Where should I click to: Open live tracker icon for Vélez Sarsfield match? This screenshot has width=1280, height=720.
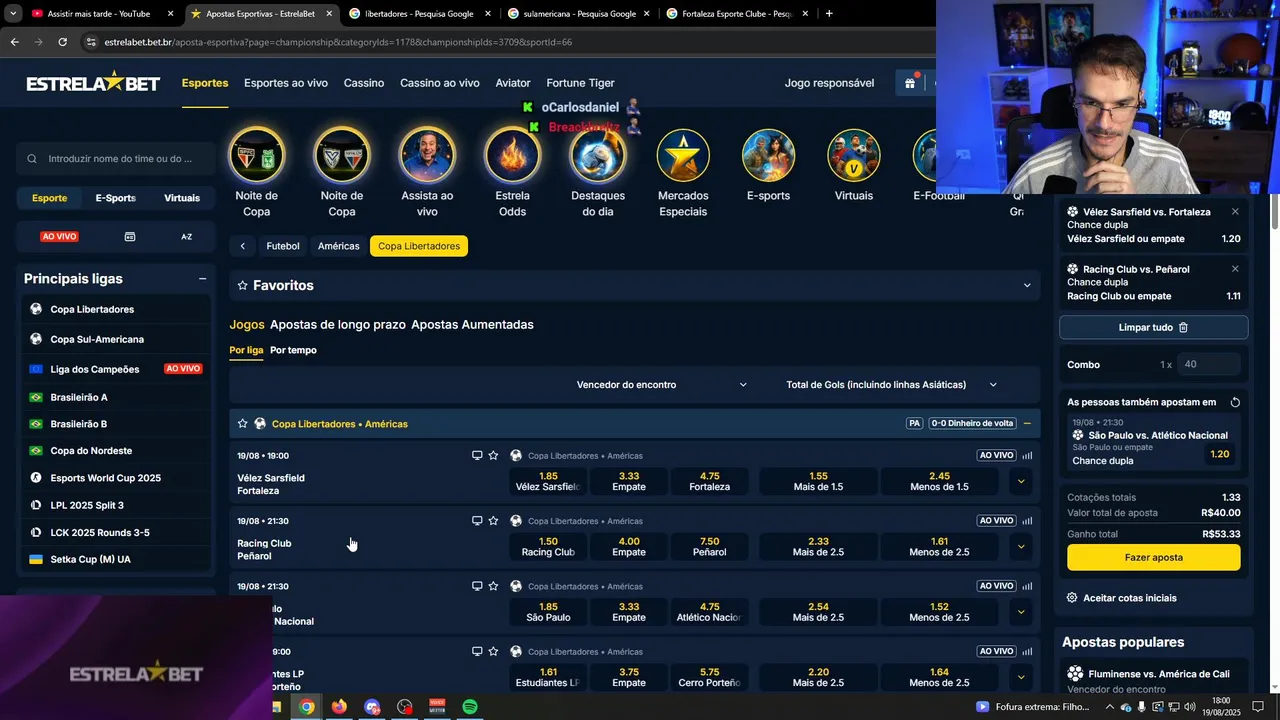(x=477, y=456)
